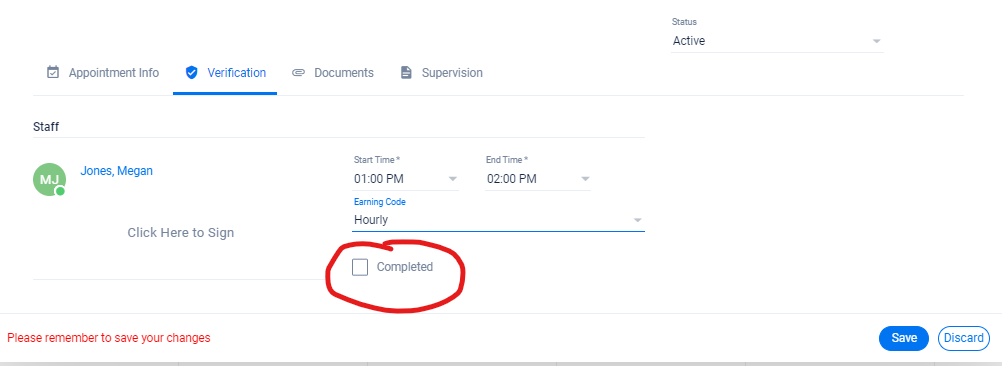Click the Documents paperclip icon
The height and width of the screenshot is (366, 1002).
[x=298, y=73]
